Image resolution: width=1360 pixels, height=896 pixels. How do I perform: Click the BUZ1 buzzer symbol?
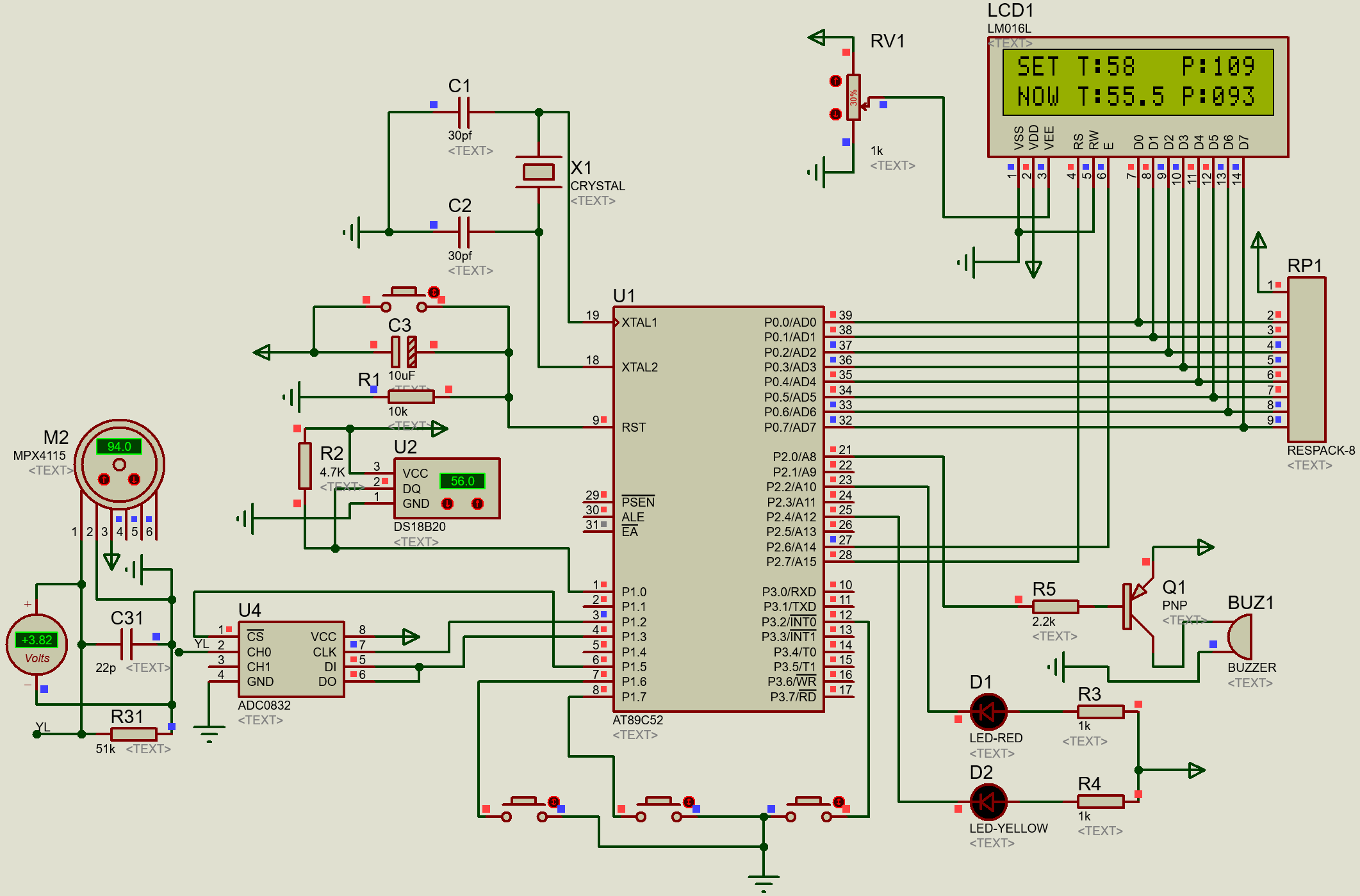pos(1241,637)
